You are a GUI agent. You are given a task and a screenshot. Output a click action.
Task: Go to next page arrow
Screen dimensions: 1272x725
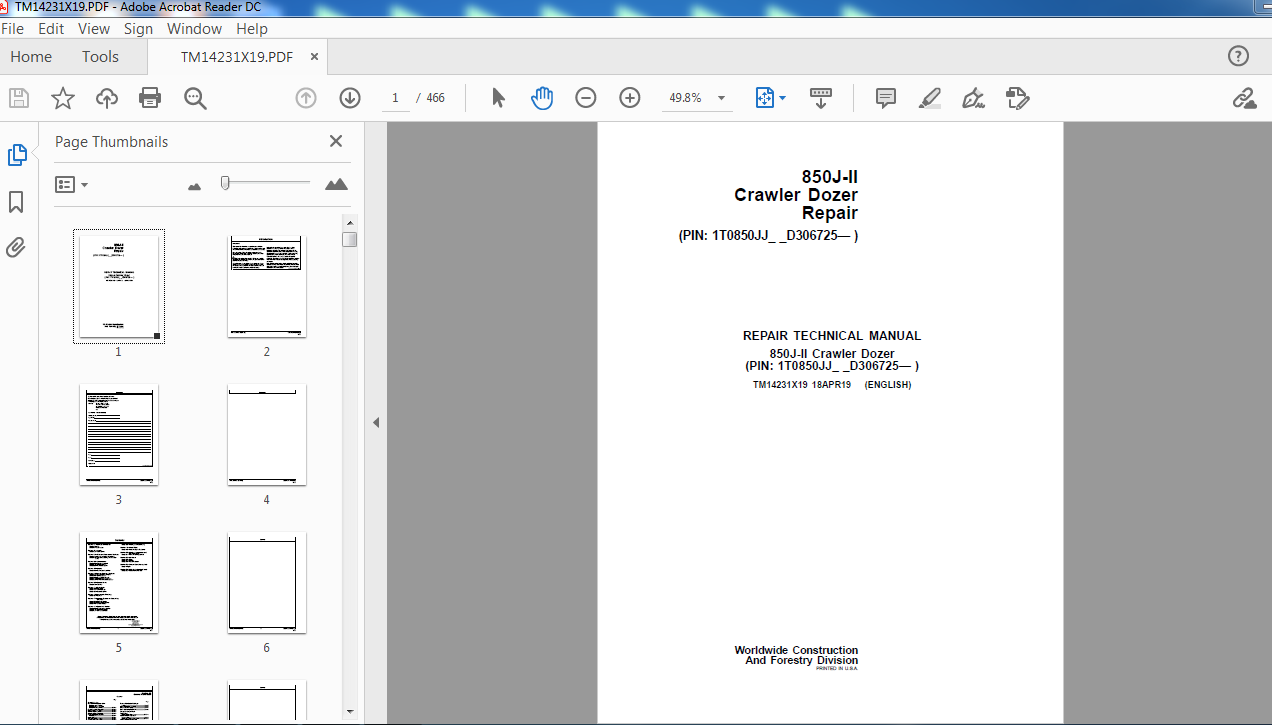(x=350, y=98)
